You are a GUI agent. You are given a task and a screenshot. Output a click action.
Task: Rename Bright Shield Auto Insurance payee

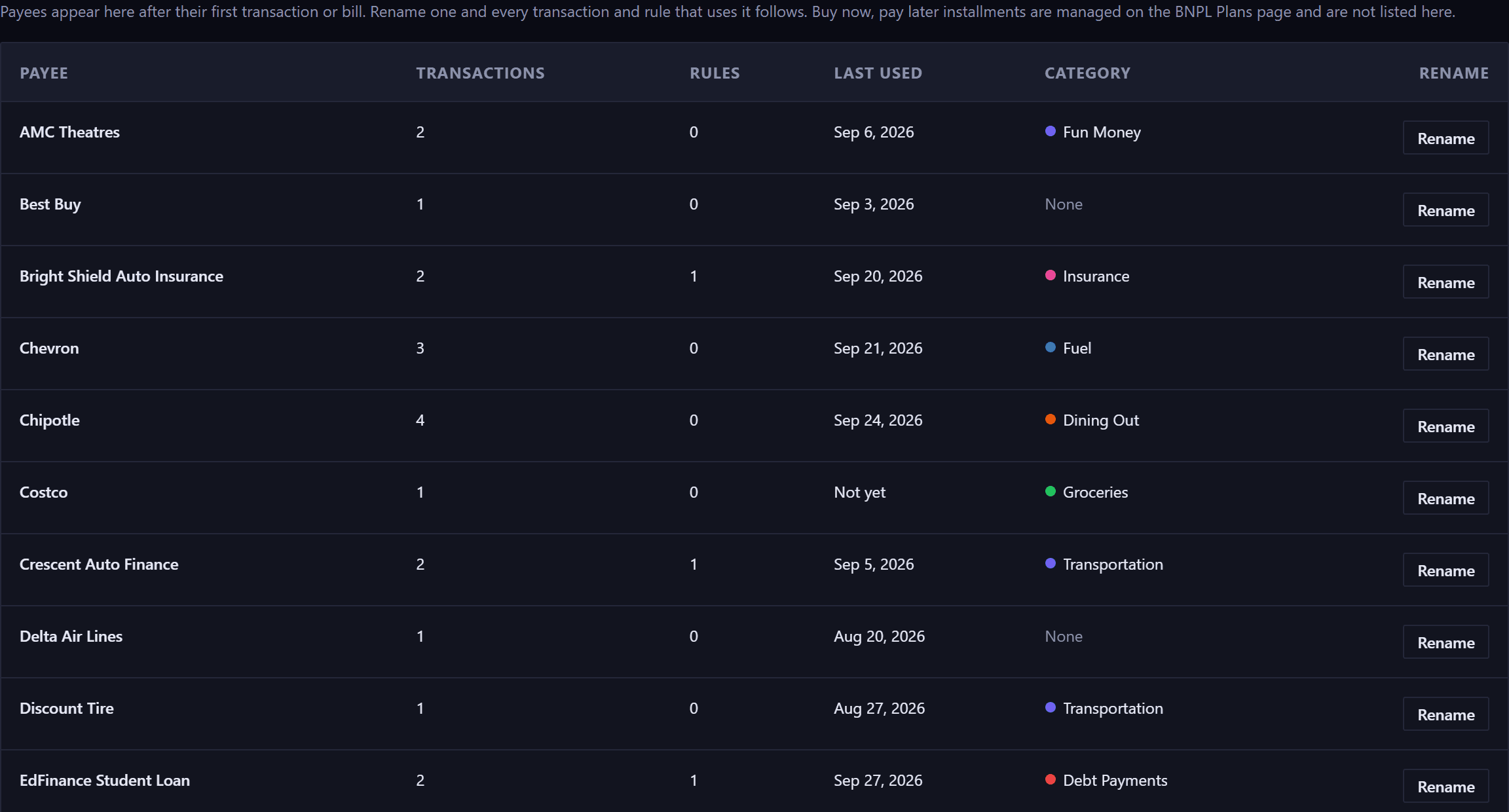[1445, 282]
